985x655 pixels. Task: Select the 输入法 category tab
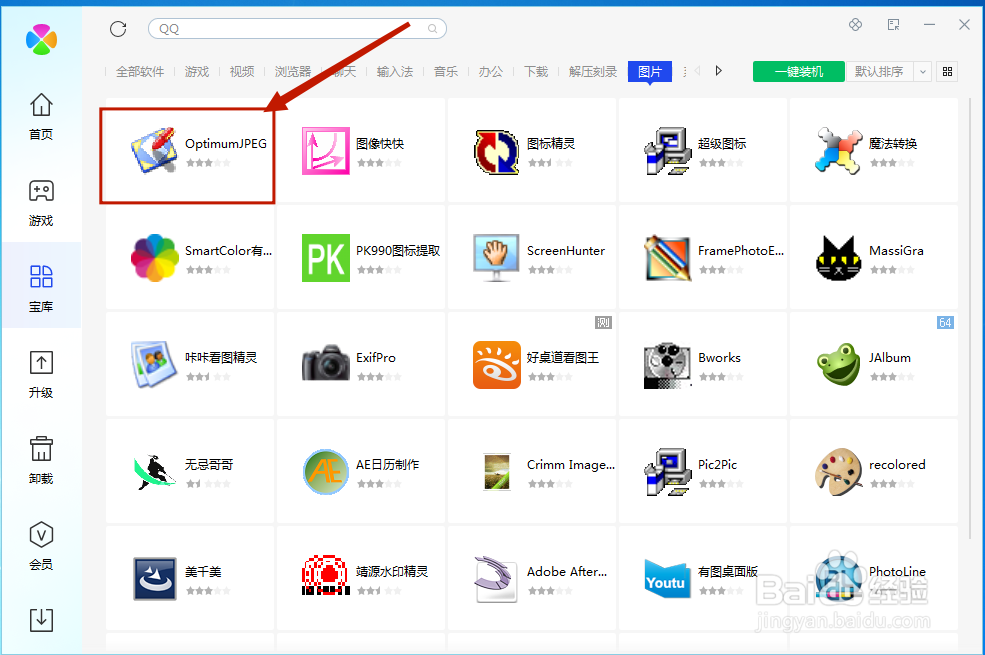point(395,72)
